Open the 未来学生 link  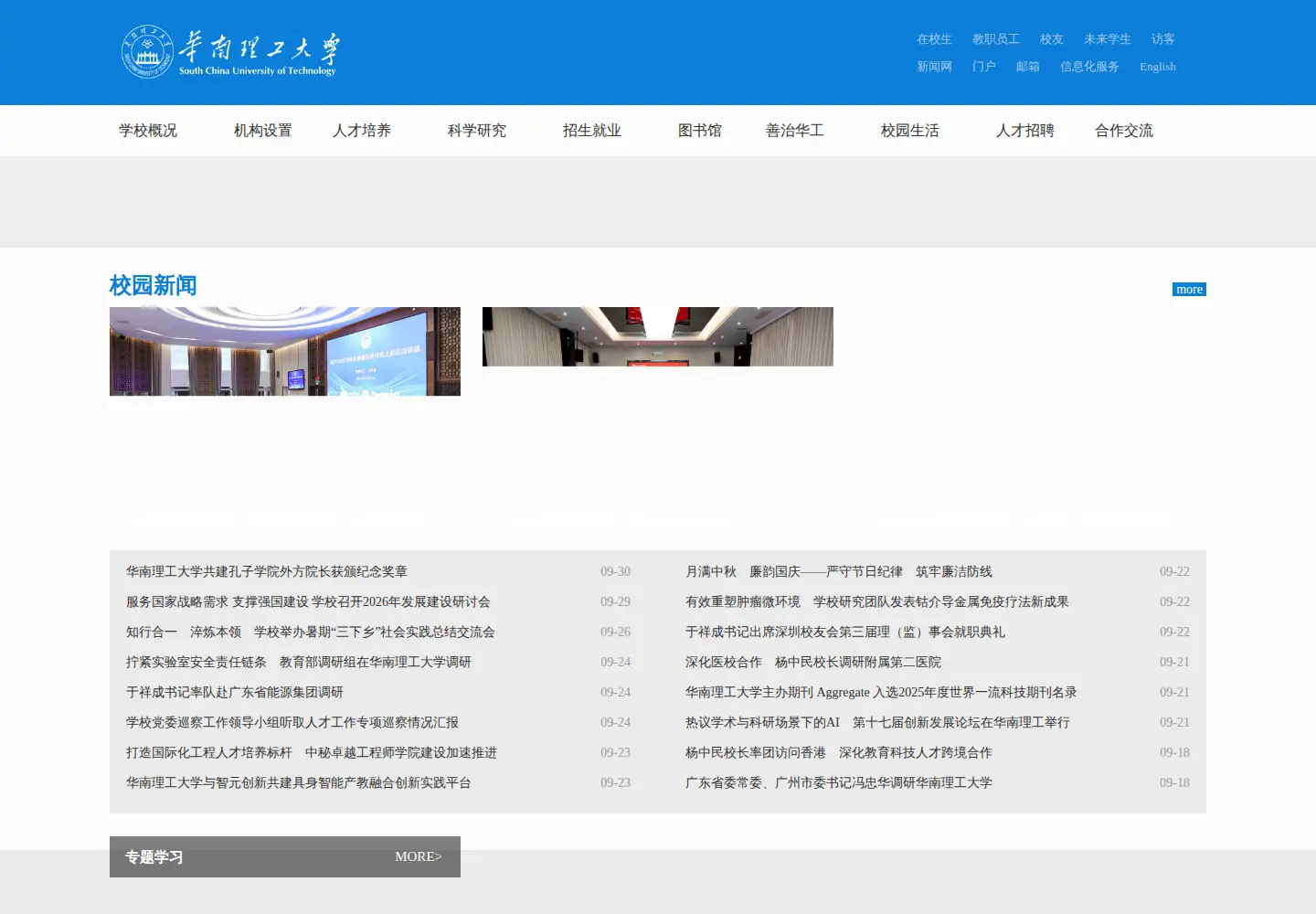coord(1107,39)
